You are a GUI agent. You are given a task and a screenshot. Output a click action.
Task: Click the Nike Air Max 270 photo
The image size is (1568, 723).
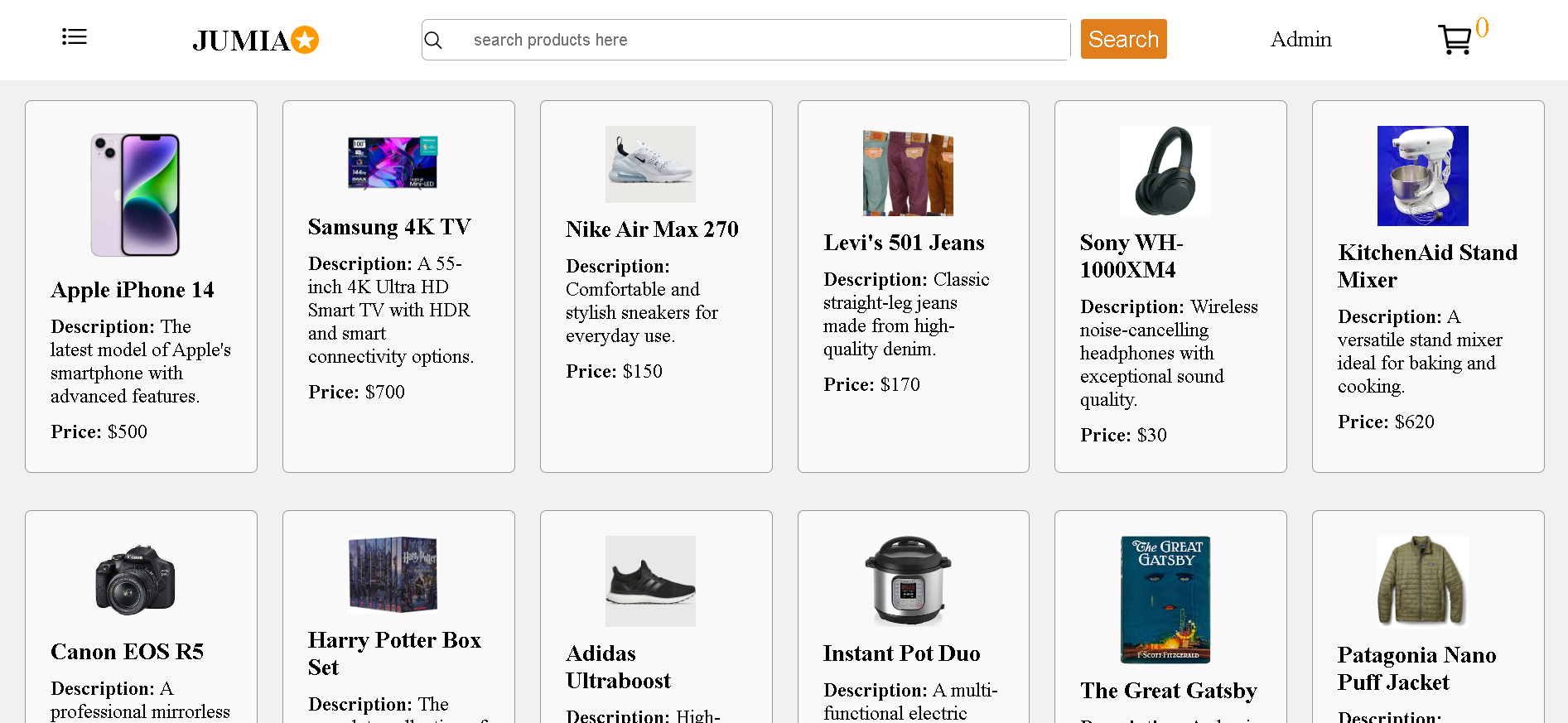tap(650, 164)
